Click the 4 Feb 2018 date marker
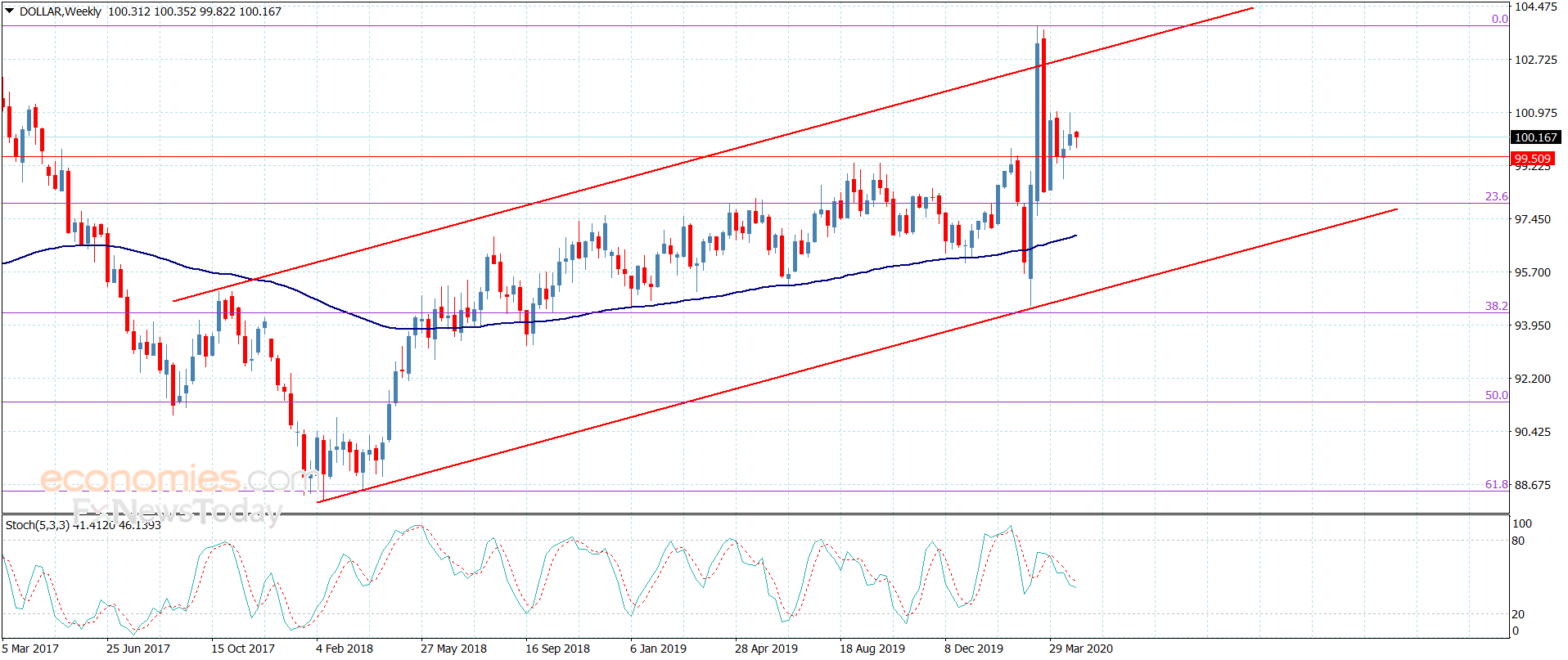Viewport: 1568px width, 660px height. [x=345, y=649]
